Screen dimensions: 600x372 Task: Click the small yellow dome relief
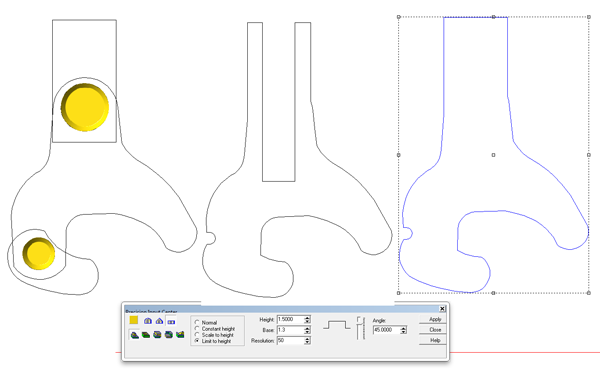point(39,254)
